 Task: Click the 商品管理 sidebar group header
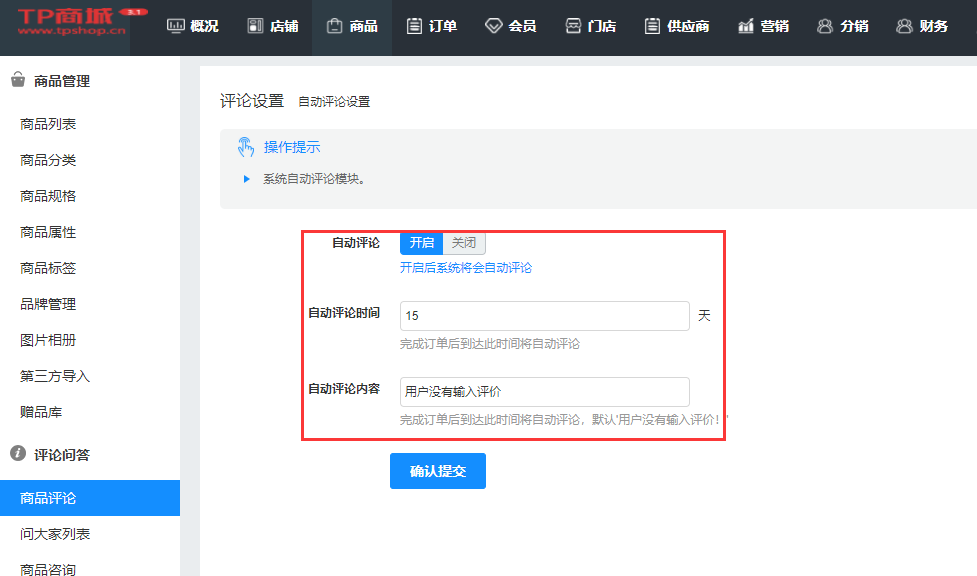click(x=61, y=82)
